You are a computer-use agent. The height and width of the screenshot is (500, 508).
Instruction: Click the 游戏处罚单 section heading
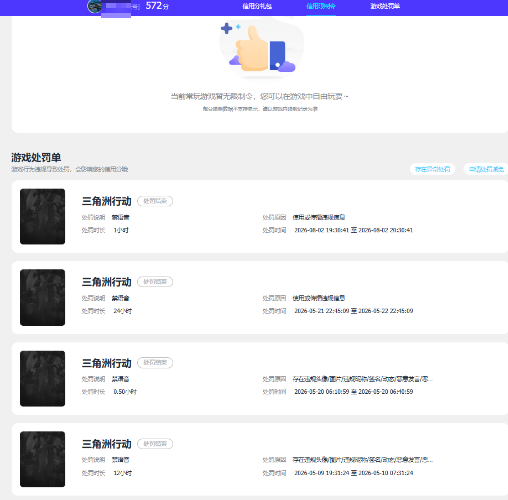click(x=36, y=157)
